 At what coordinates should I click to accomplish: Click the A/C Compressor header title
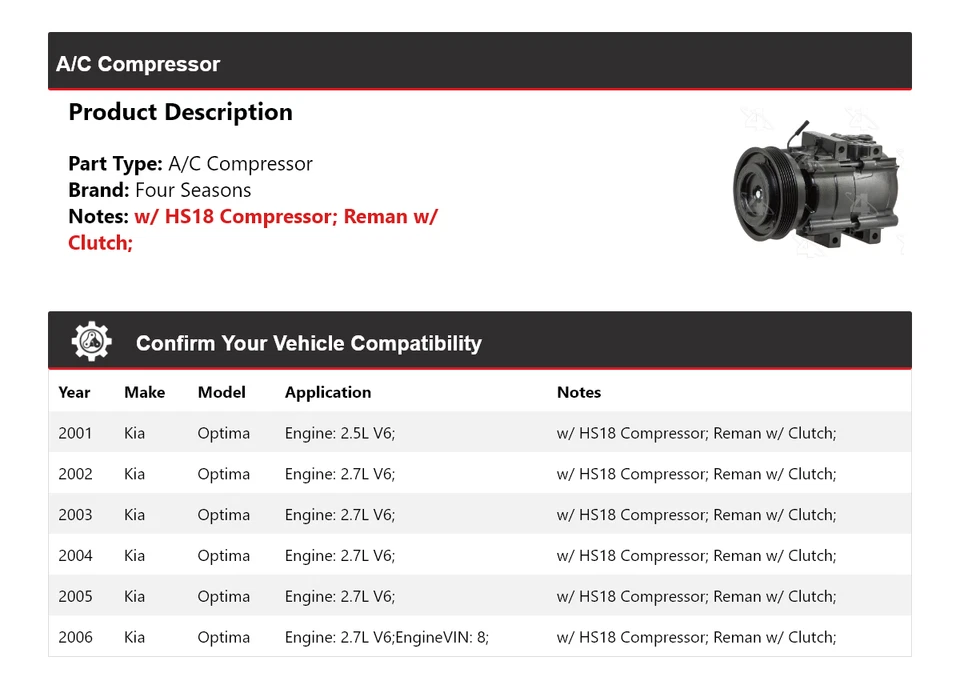click(138, 64)
